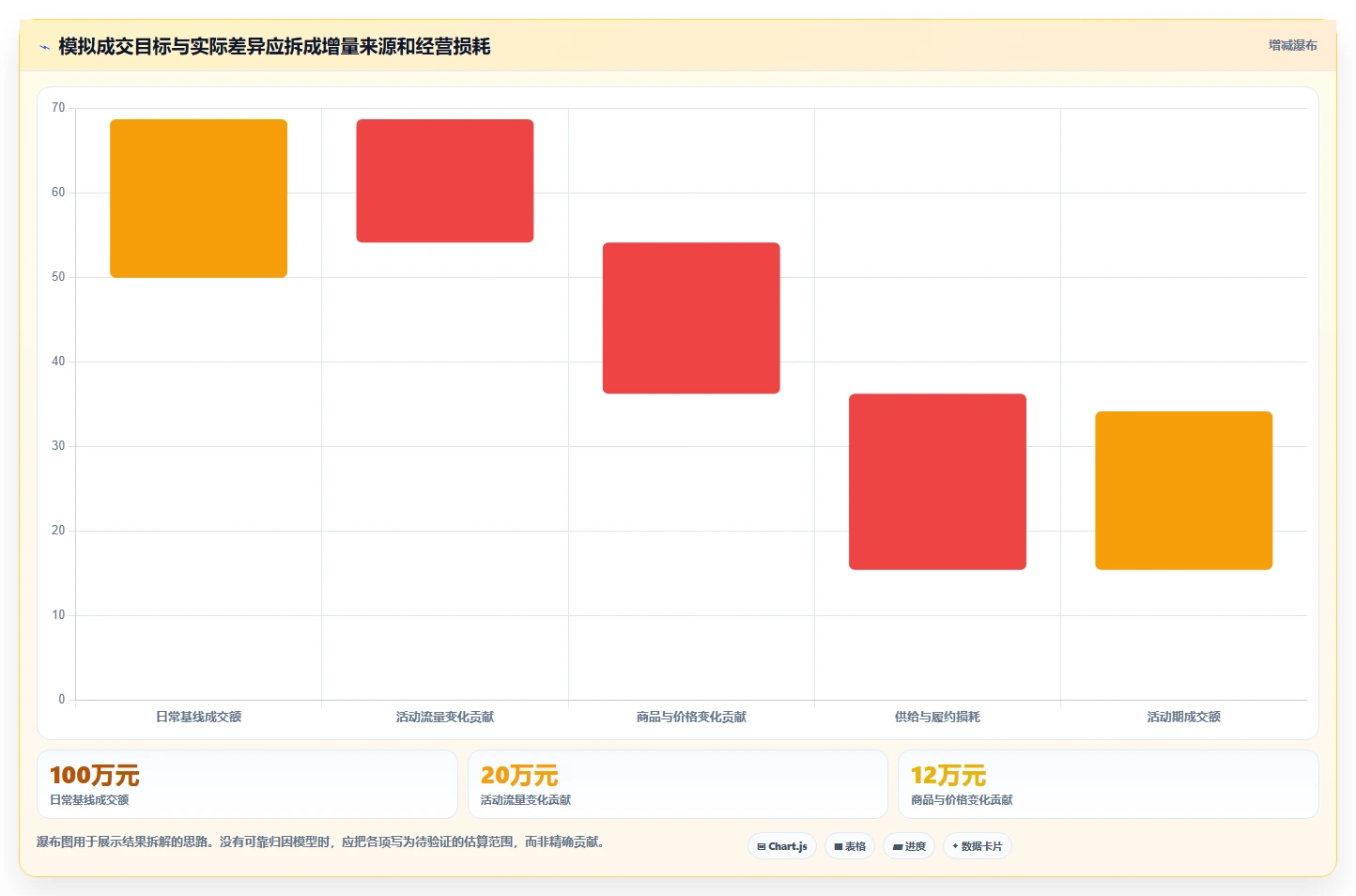Click the 12万元 value card
The image size is (1356, 896).
pyautogui.click(x=1108, y=784)
